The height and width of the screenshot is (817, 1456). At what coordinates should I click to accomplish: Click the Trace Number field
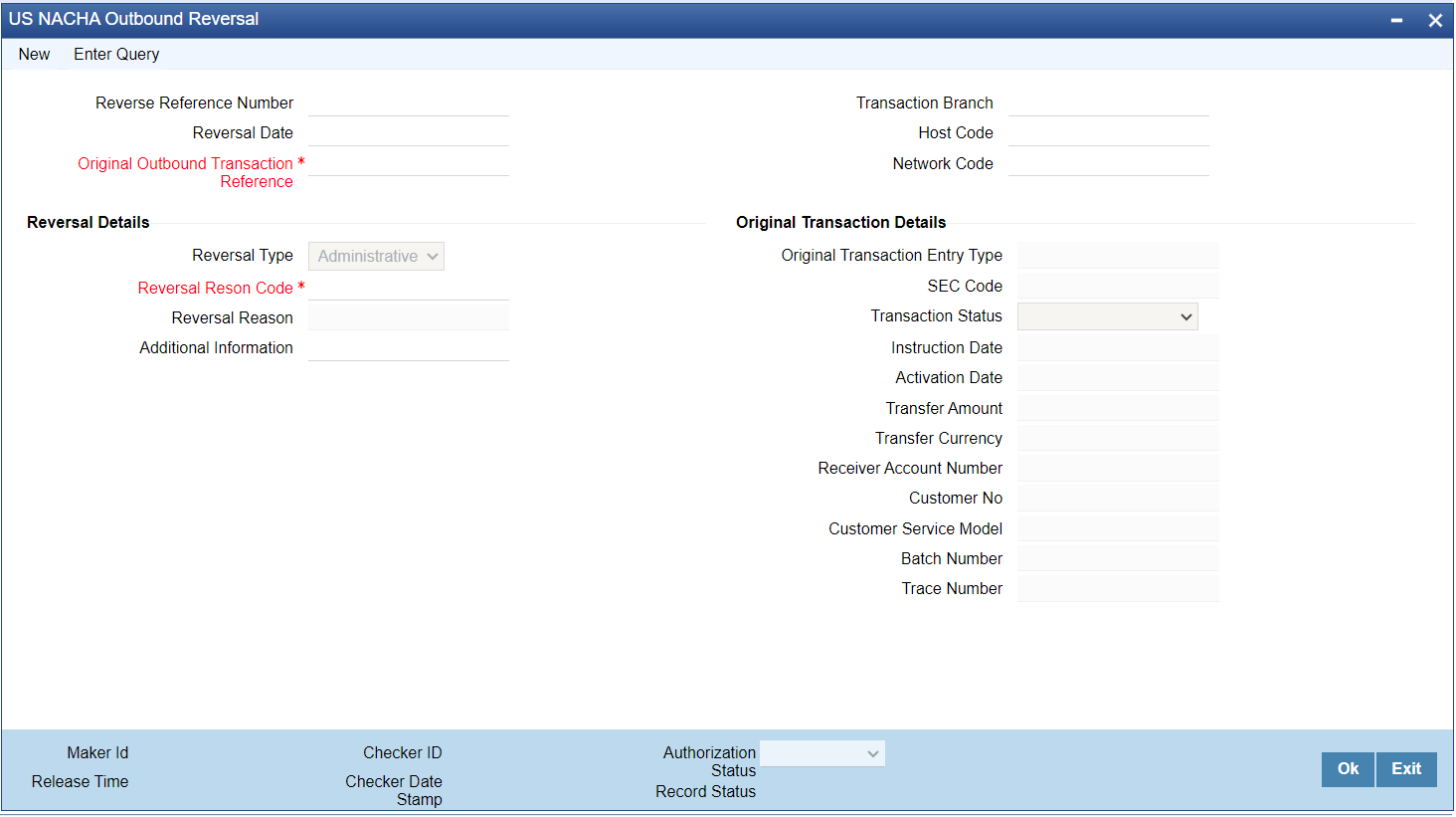pos(1118,588)
